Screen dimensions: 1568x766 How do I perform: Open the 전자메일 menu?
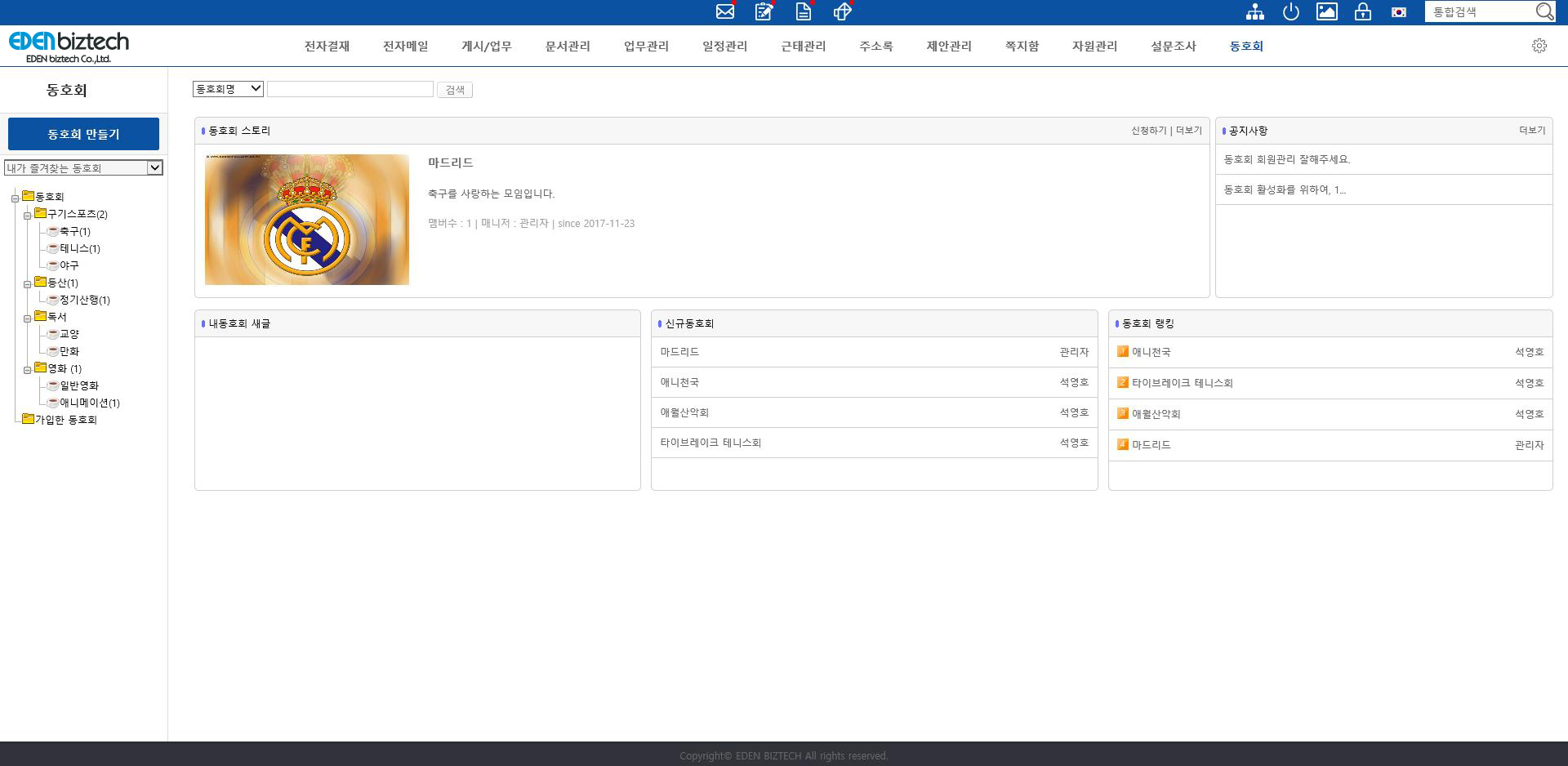[405, 46]
